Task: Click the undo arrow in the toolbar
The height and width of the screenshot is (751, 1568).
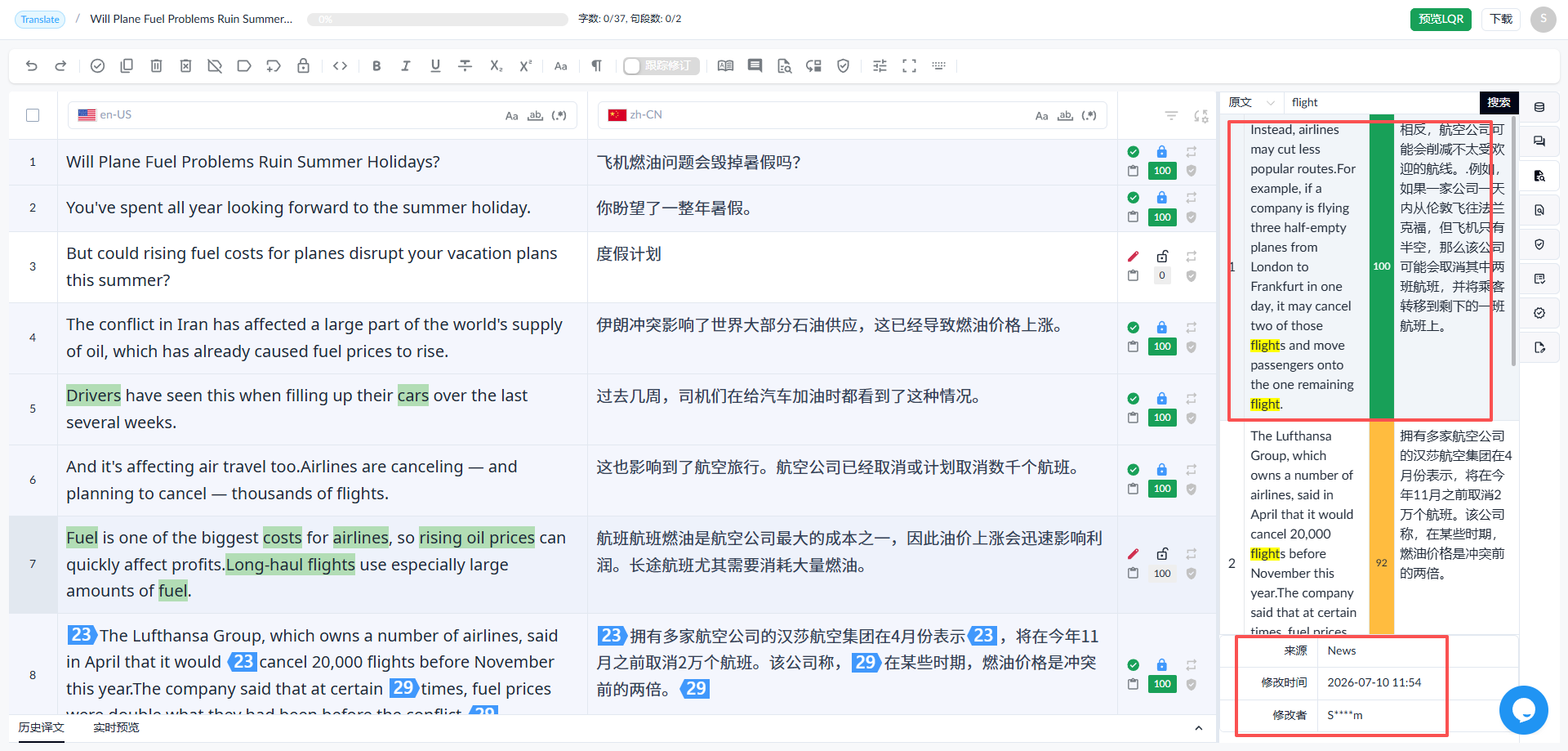Action: click(x=32, y=66)
